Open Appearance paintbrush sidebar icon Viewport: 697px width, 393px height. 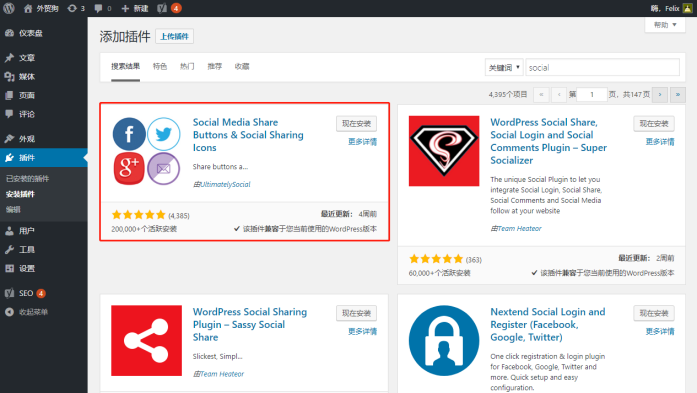[9, 139]
